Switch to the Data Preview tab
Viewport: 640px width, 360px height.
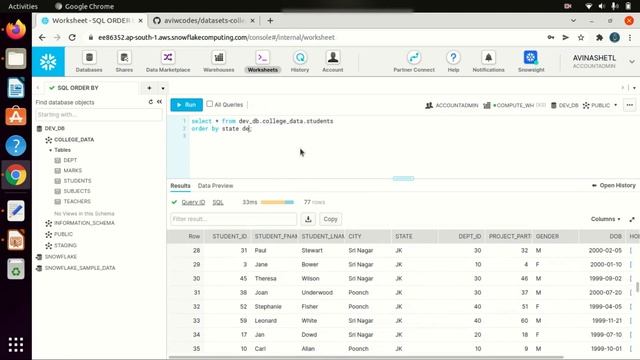tap(216, 186)
